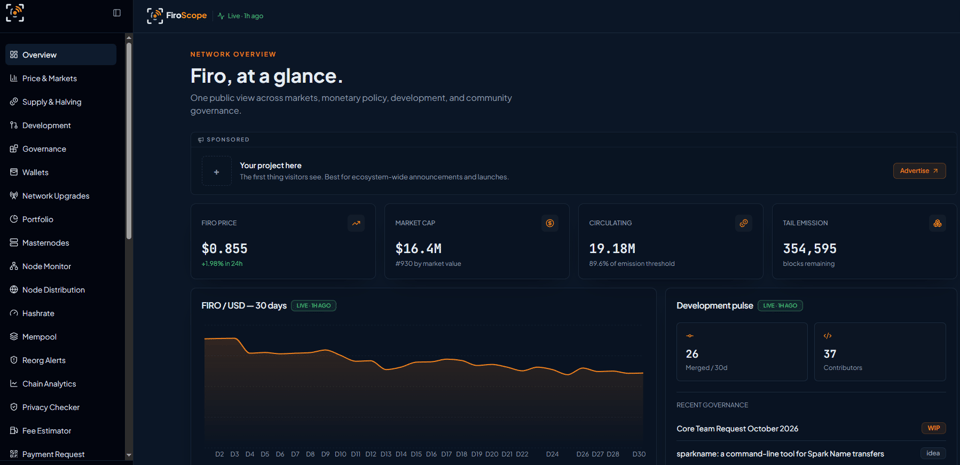This screenshot has width=960, height=465.
Task: Click the Payment Request QR icon
Action: pos(13,454)
